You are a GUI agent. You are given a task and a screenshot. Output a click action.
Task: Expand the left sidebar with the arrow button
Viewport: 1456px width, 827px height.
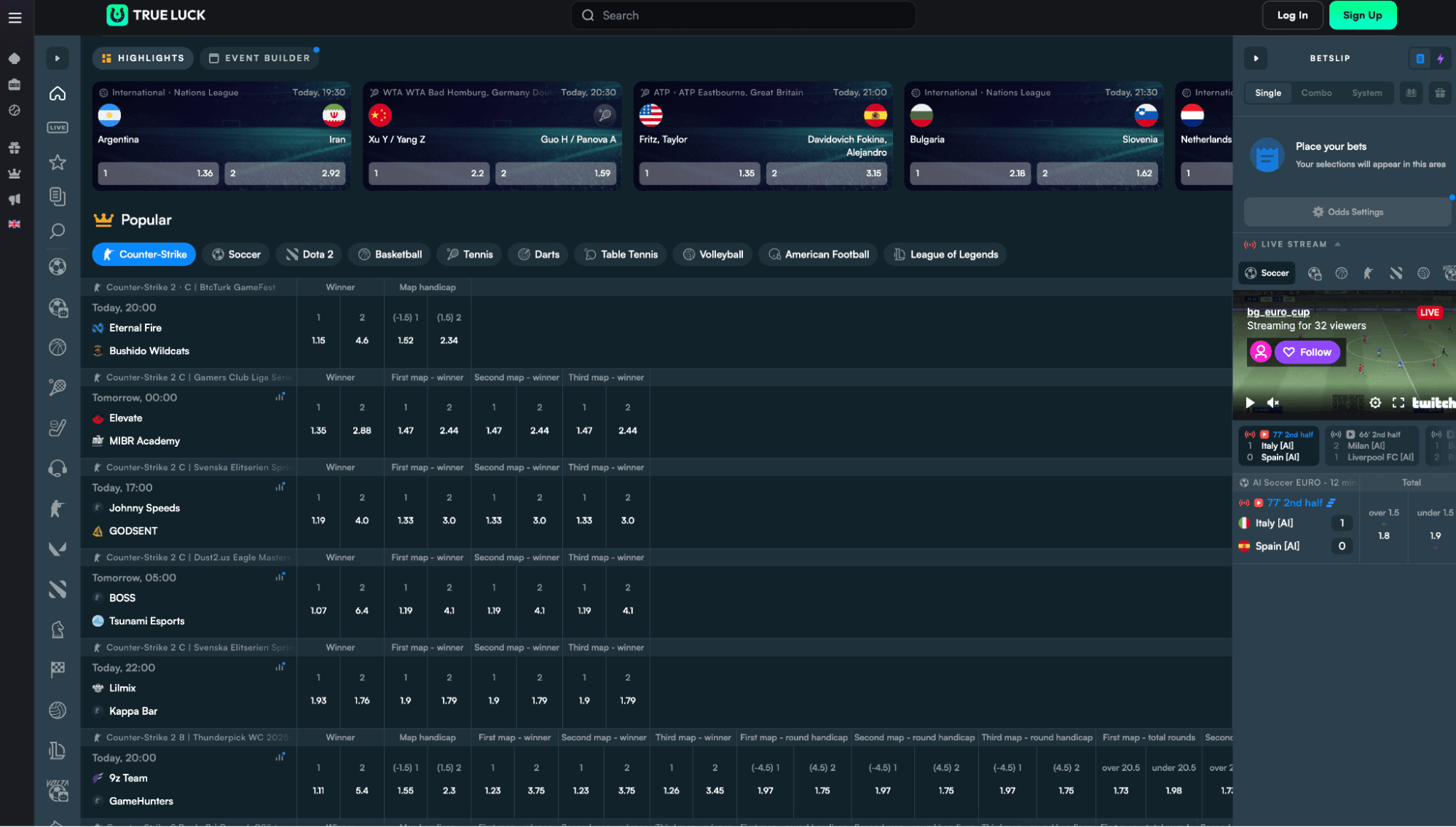(58, 58)
